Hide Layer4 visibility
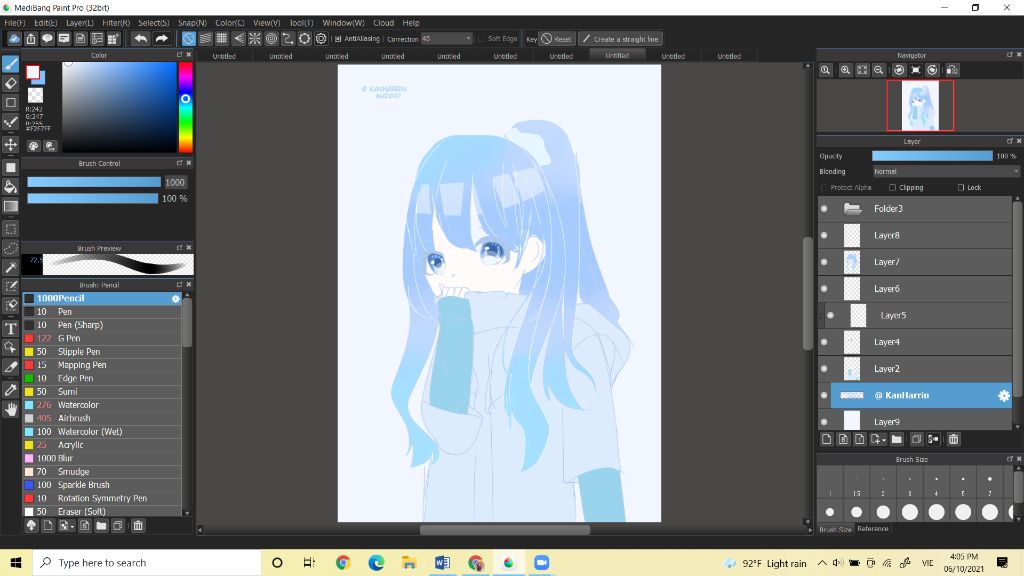 coord(824,342)
